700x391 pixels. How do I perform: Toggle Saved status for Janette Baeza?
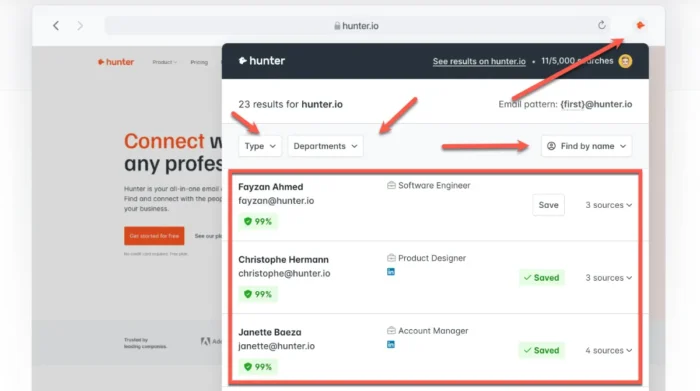(542, 350)
